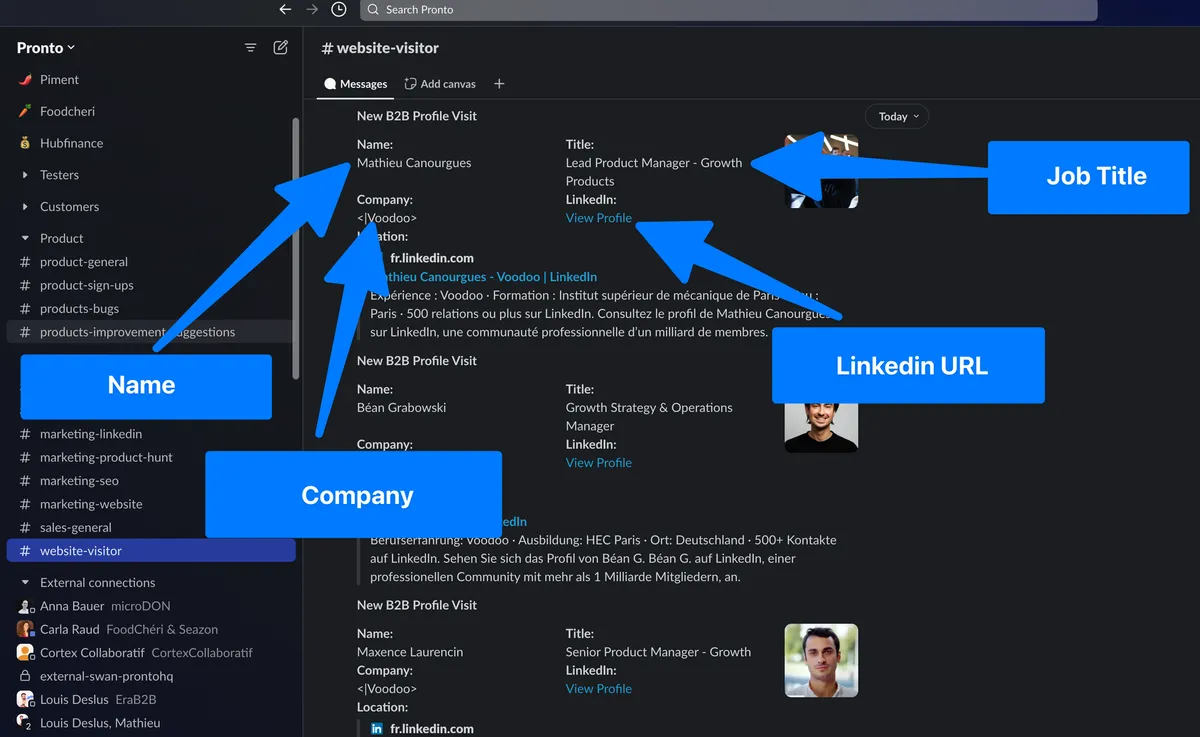Open the Mathieu Canourgues - Voodoo | LinkedIn link
The width and height of the screenshot is (1200, 737).
(484, 277)
